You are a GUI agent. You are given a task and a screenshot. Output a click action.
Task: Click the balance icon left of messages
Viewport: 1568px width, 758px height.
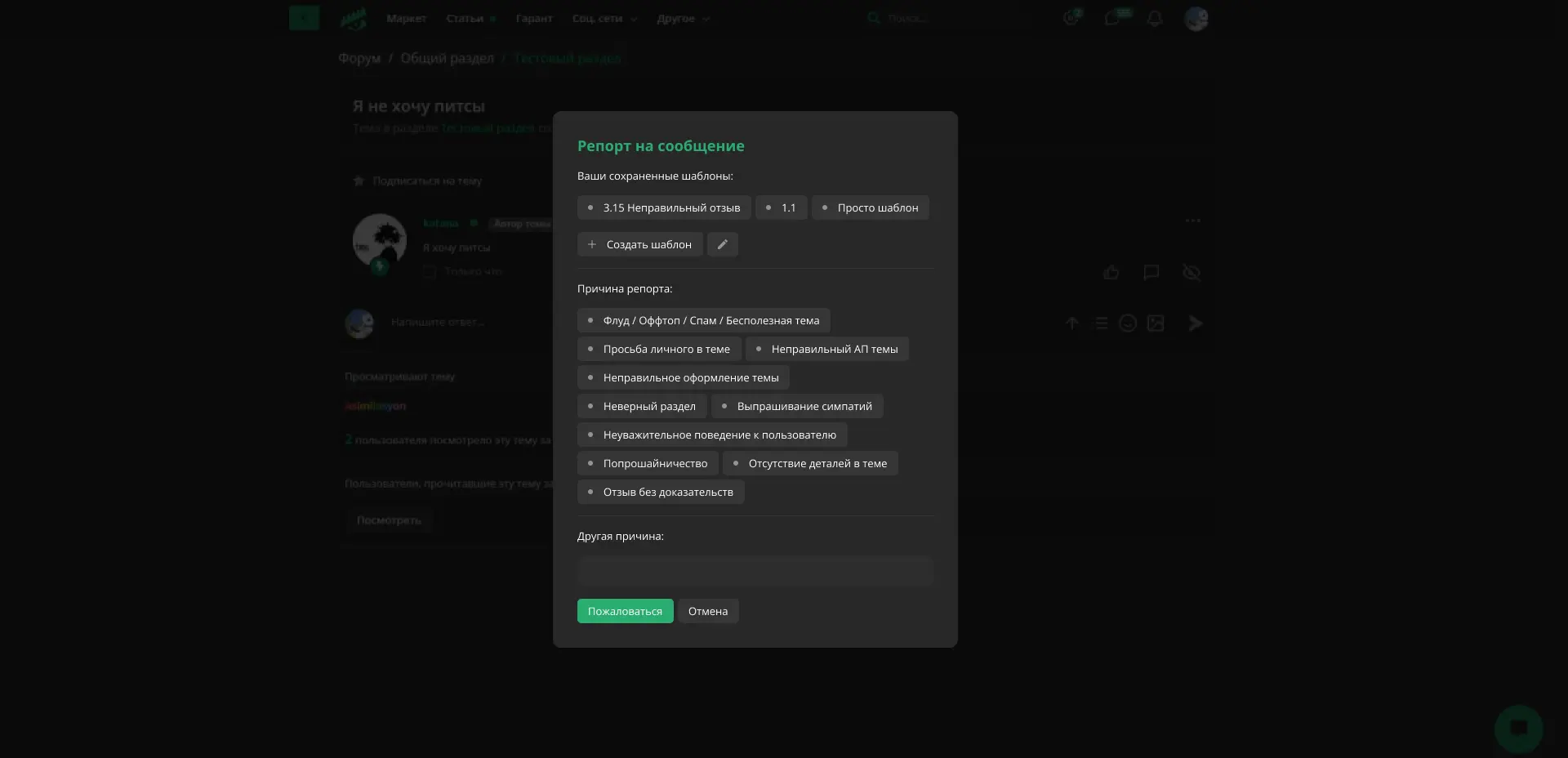[x=1071, y=18]
